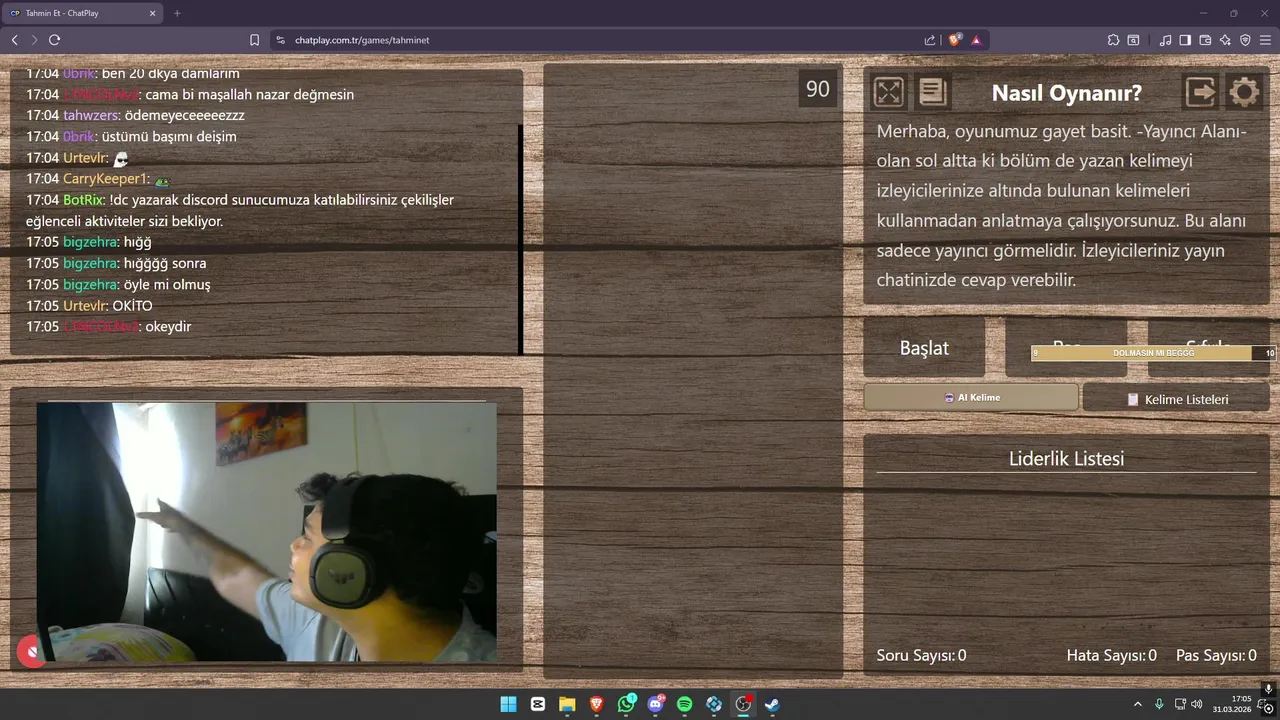
Task: Open File Explorer from the taskbar
Action: (x=567, y=704)
